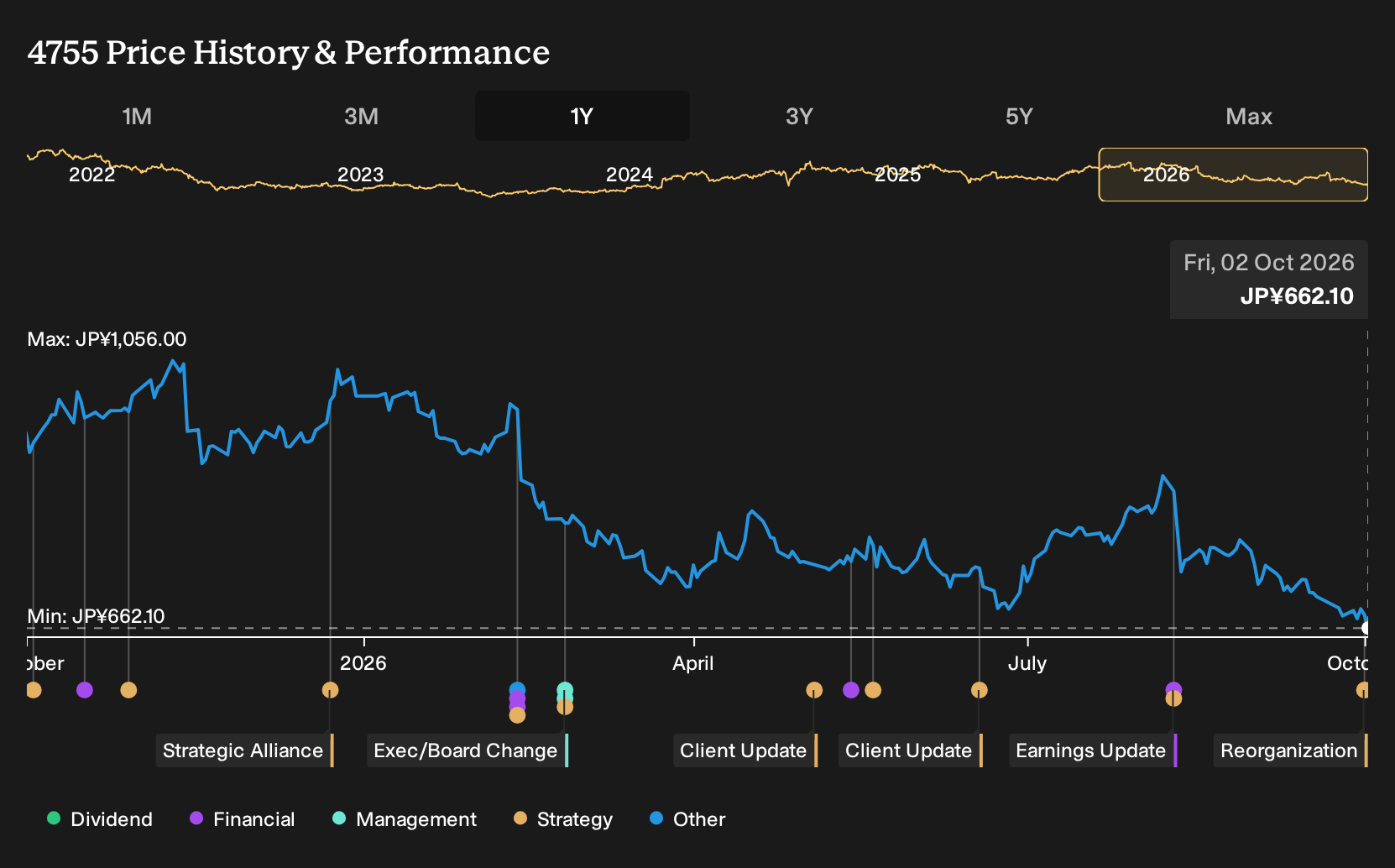Screen dimensions: 1395x868
Task: Click the purple Financial dot in mid-May
Action: [851, 690]
